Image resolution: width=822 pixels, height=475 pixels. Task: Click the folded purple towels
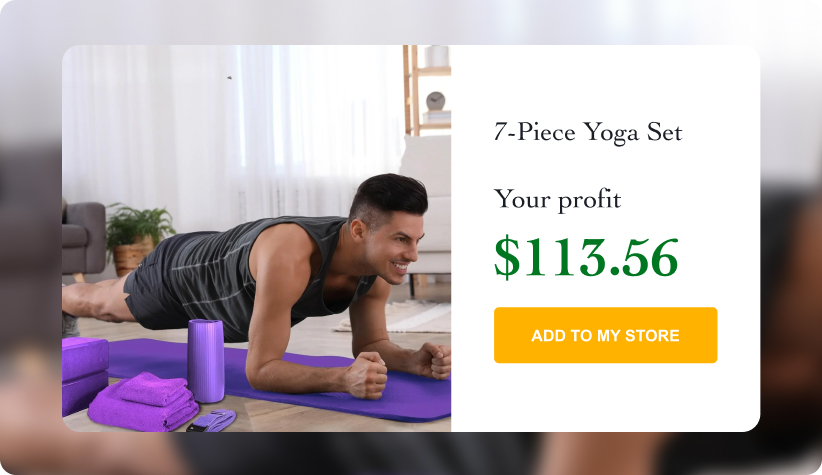point(143,402)
